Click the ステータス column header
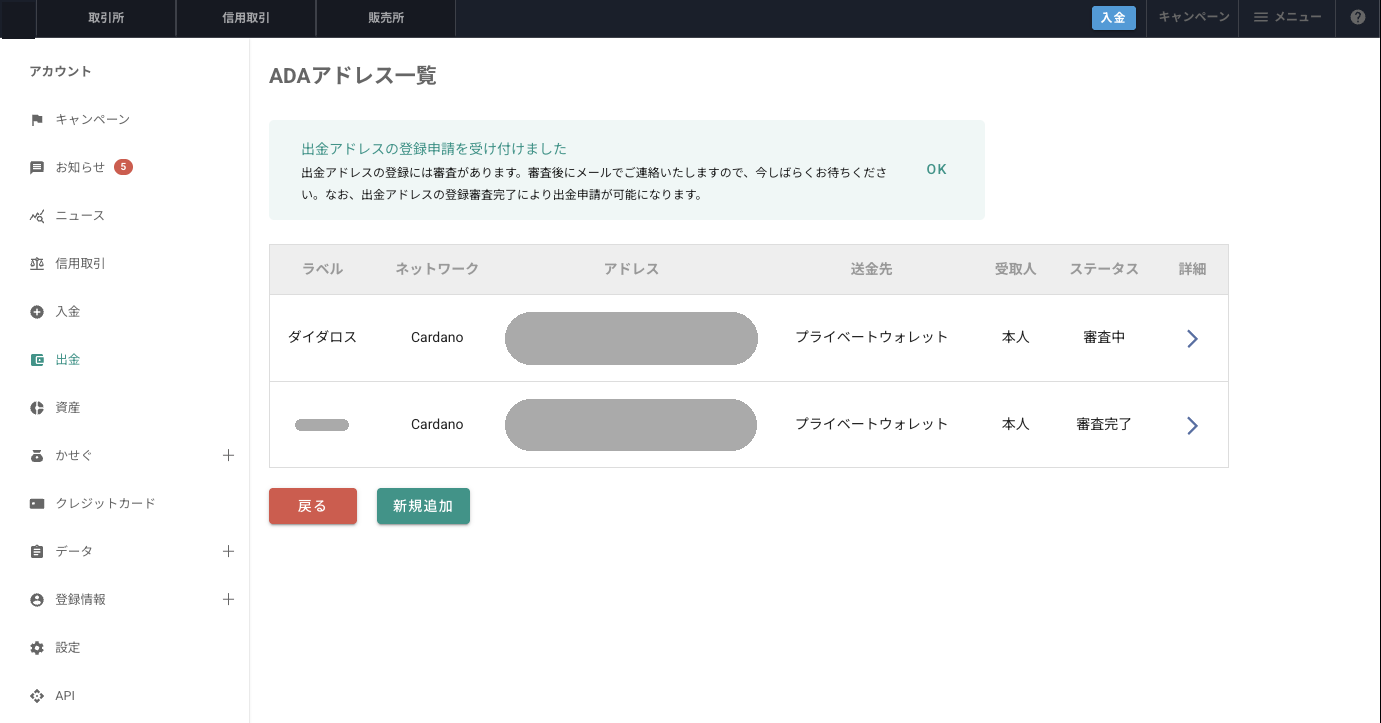 [1104, 269]
